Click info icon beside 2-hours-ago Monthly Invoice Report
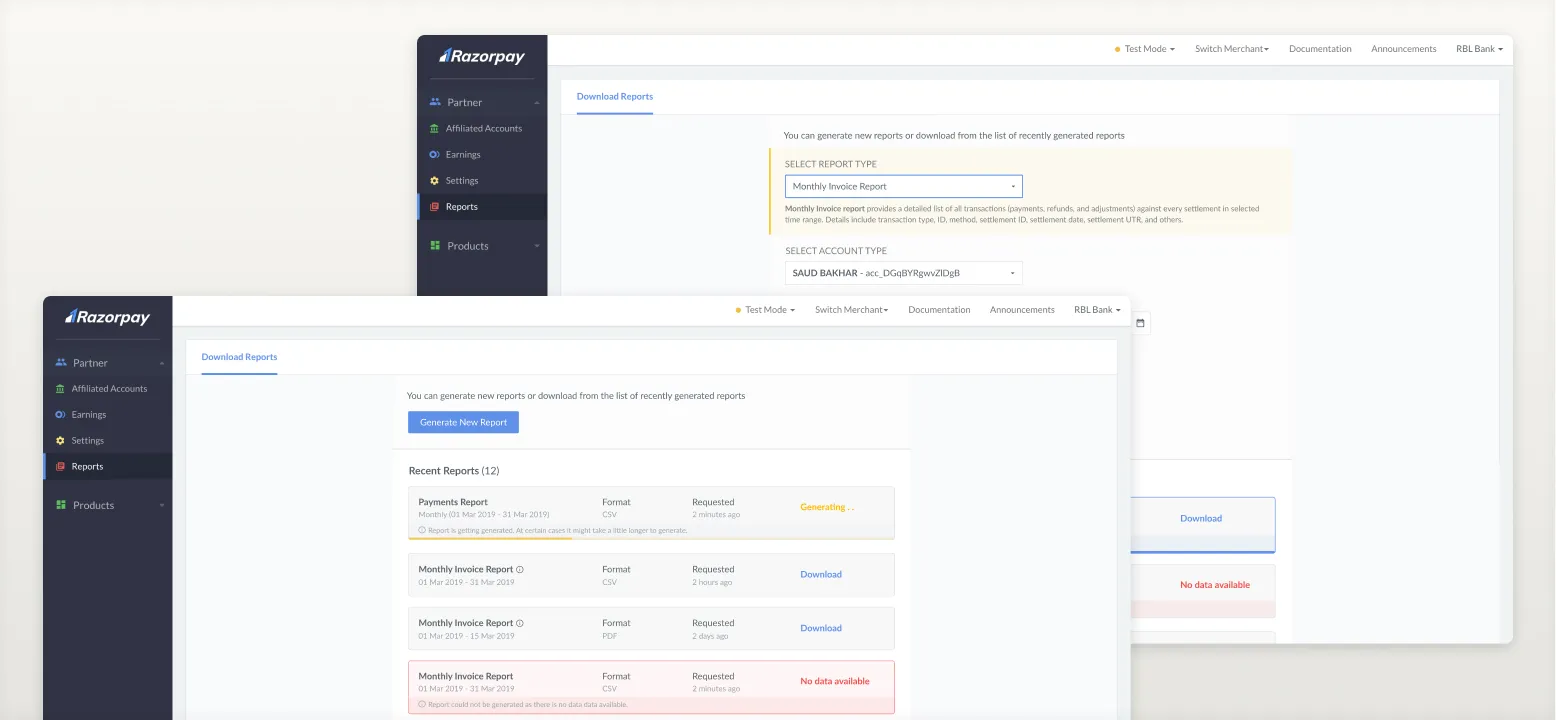The width and height of the screenshot is (1556, 720). pos(520,570)
